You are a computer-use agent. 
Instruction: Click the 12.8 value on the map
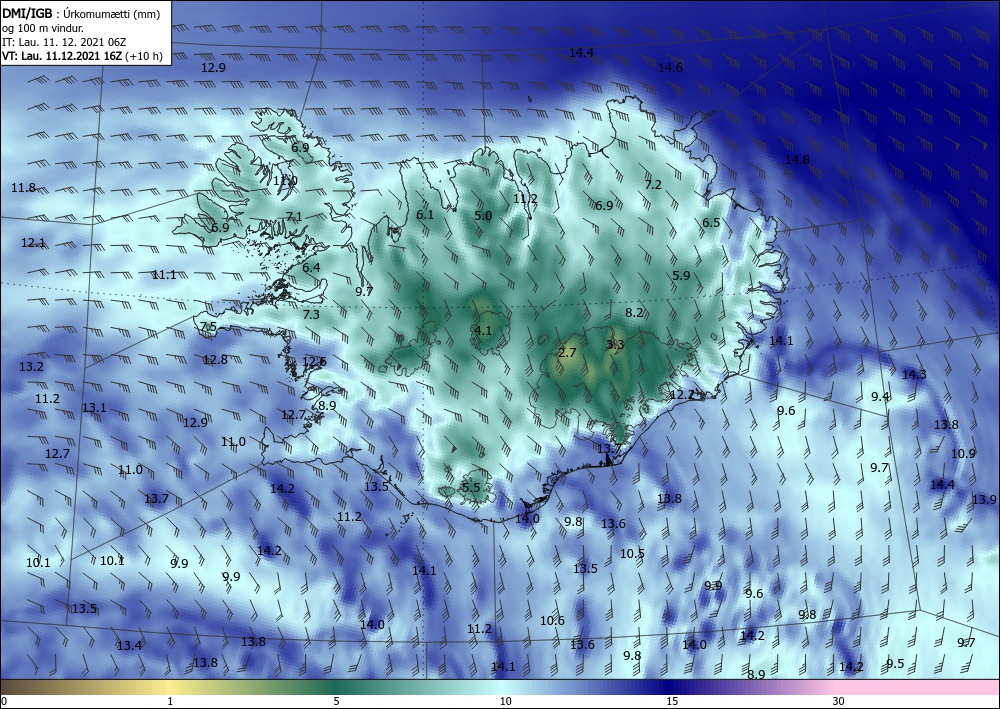(216, 360)
